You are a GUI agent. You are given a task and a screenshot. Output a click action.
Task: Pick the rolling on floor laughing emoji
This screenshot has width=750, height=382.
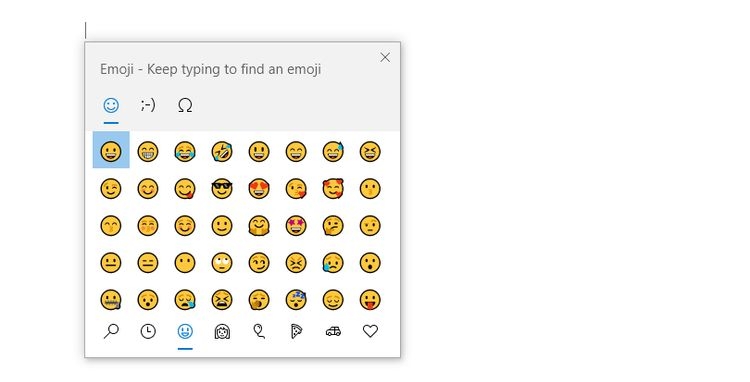[222, 152]
